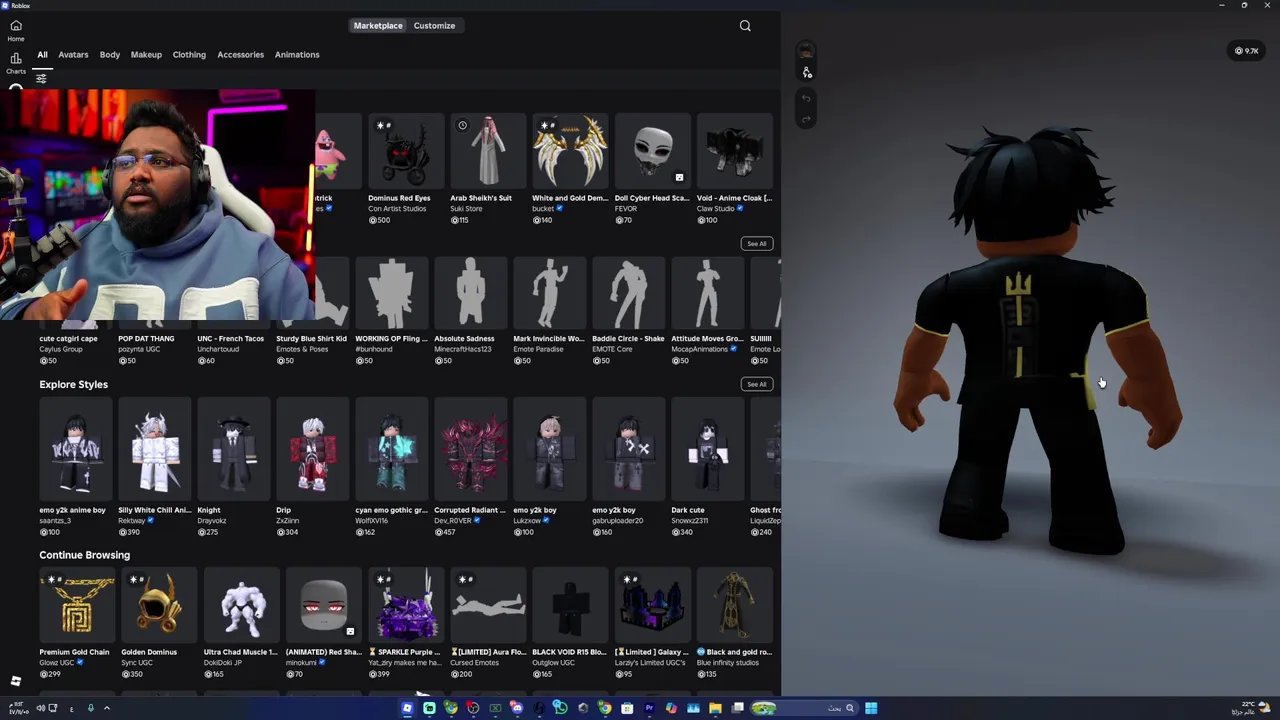Click the Sturdy Blue Shirt Kid title

311,339
